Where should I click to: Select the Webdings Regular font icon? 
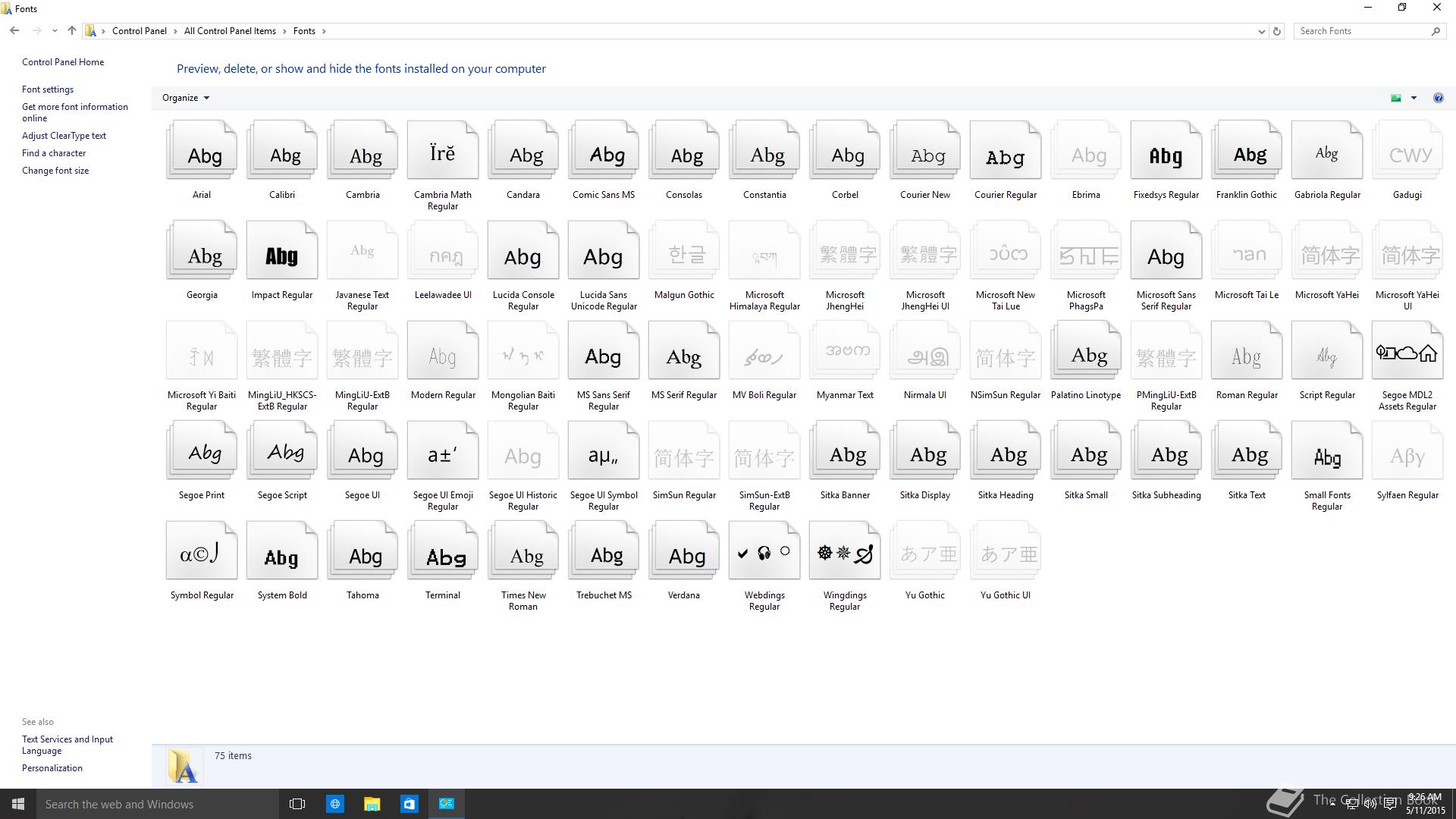(x=764, y=554)
